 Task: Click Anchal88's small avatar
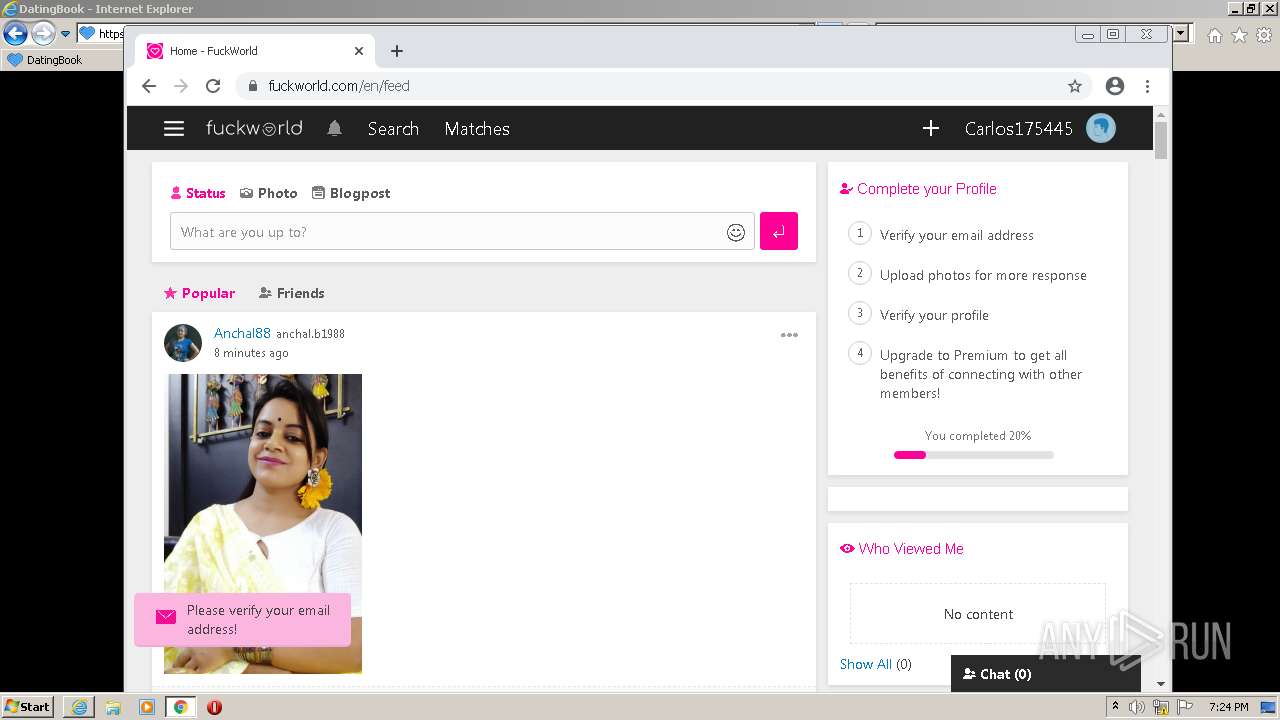coord(183,343)
